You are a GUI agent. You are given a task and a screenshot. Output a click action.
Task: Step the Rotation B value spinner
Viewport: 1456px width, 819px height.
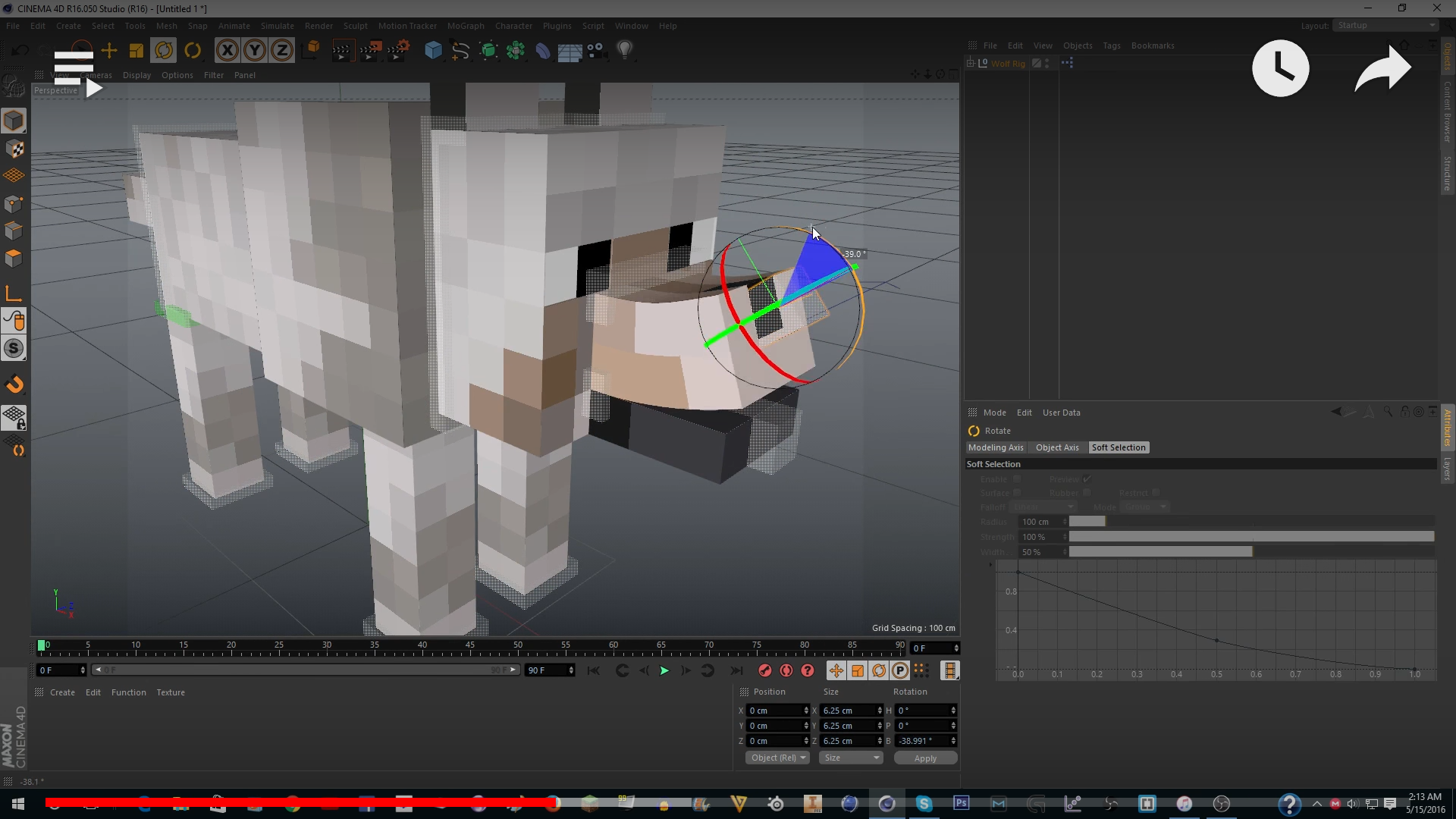coord(953,741)
